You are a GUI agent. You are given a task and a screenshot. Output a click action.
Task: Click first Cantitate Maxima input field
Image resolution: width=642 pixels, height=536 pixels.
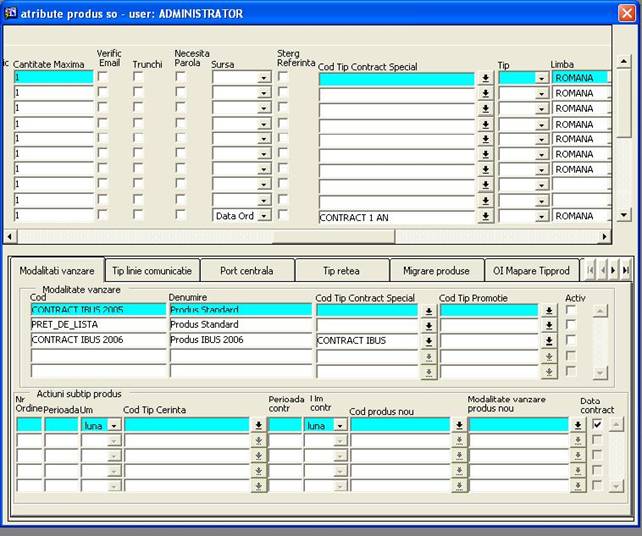click(52, 78)
